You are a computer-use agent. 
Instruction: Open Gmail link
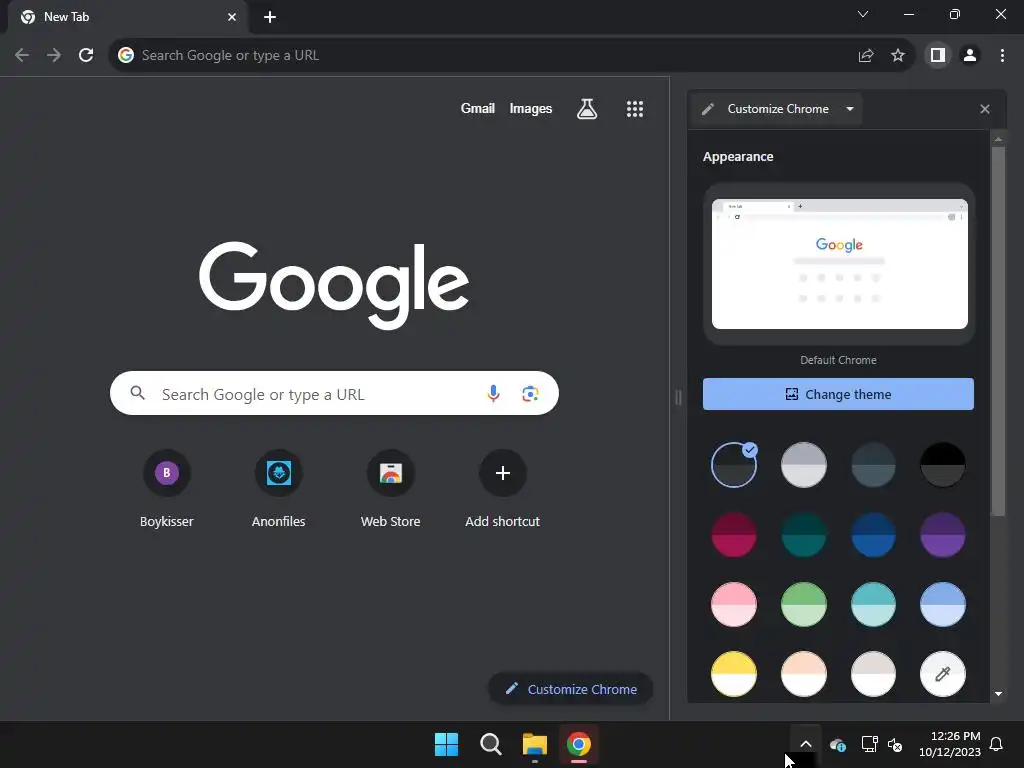click(478, 108)
